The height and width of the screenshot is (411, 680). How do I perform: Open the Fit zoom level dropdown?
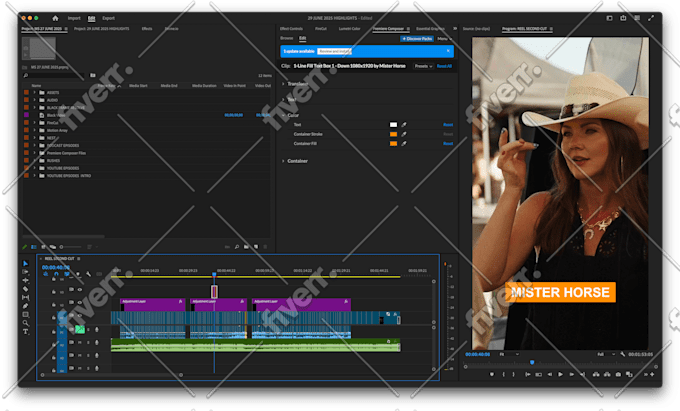tap(507, 354)
